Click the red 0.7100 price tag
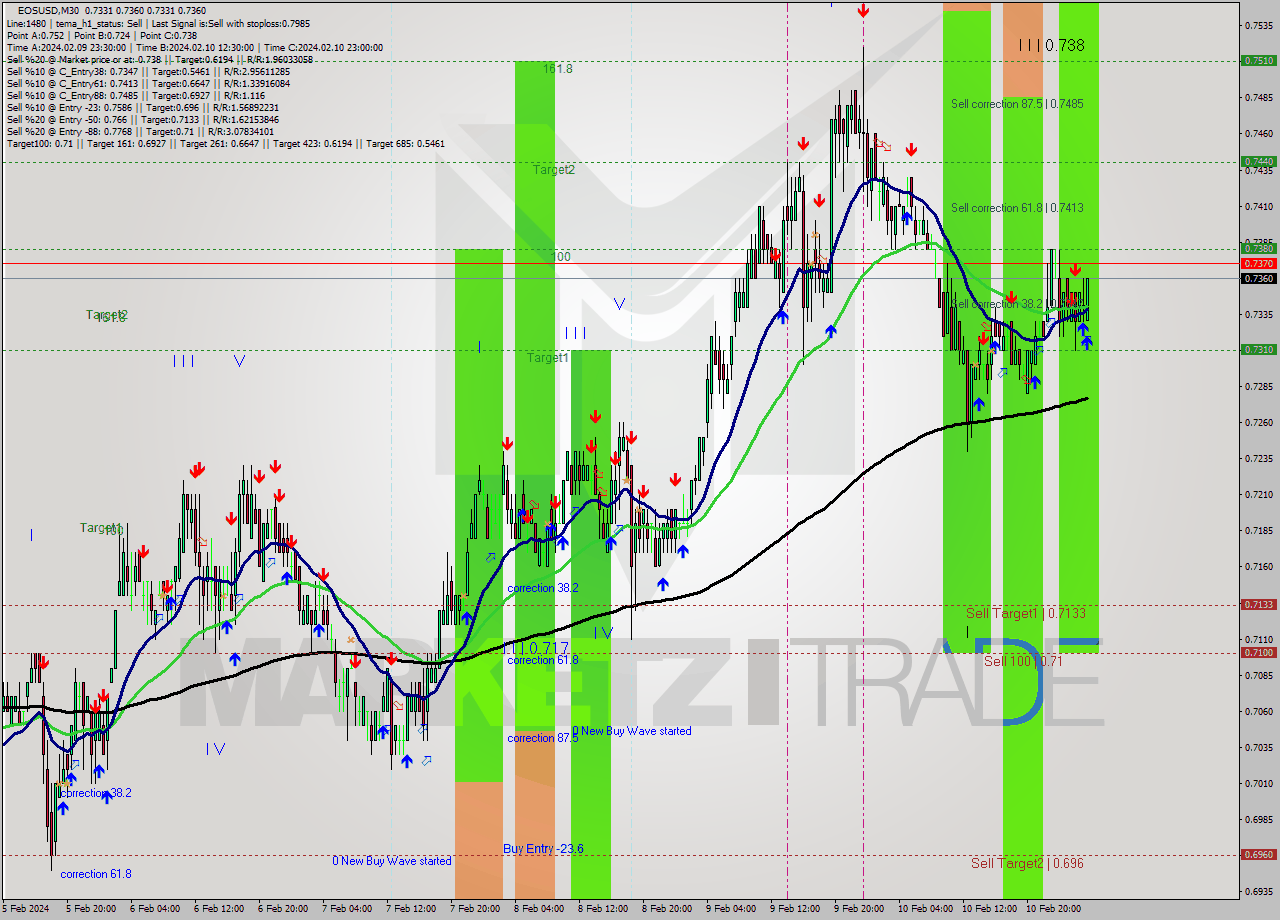1280x920 pixels. (1257, 652)
